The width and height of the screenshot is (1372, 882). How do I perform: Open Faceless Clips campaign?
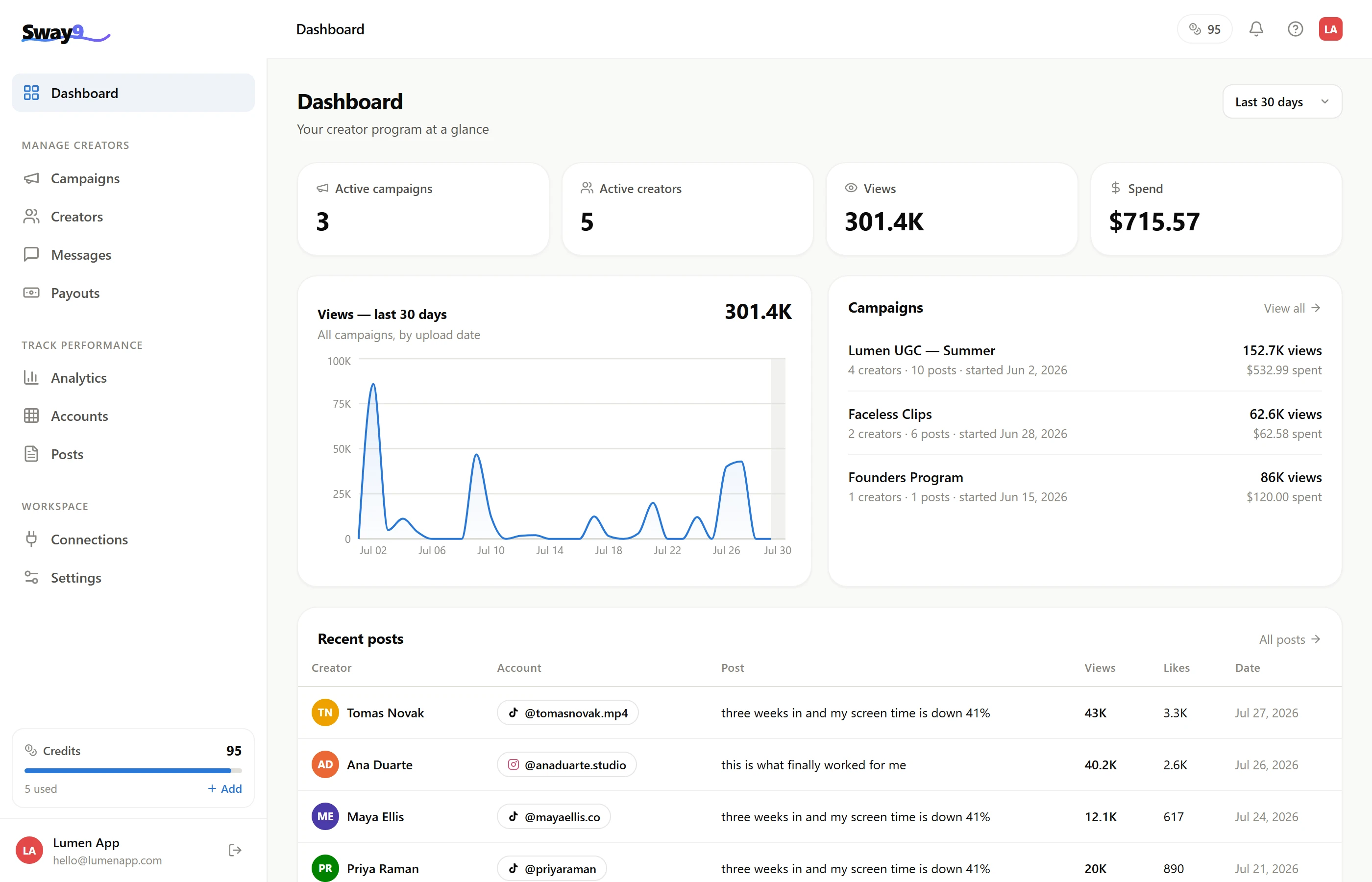click(x=1084, y=423)
